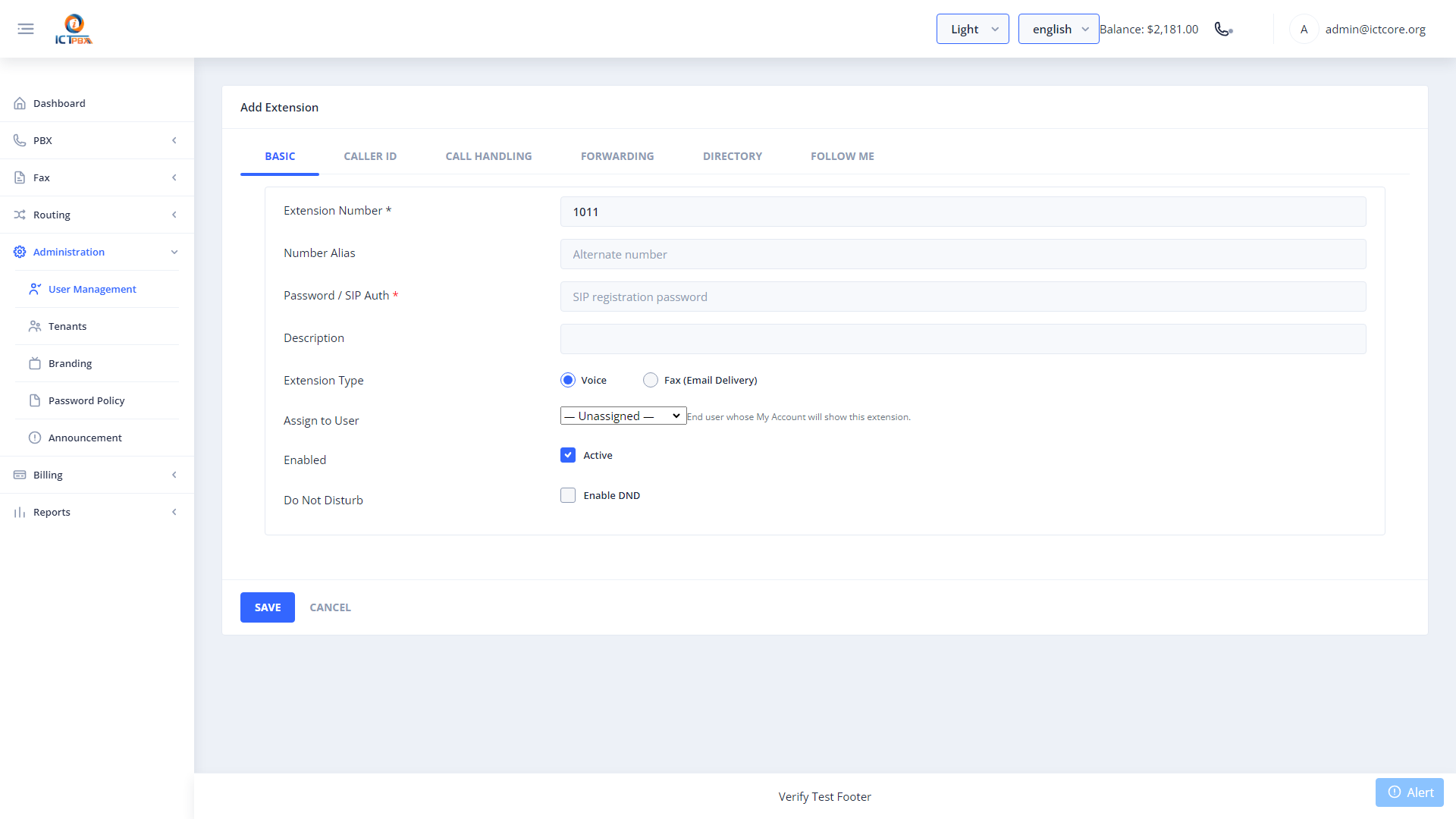Image resolution: width=1456 pixels, height=819 pixels.
Task: Focus the Extension Number field
Action: (x=963, y=212)
